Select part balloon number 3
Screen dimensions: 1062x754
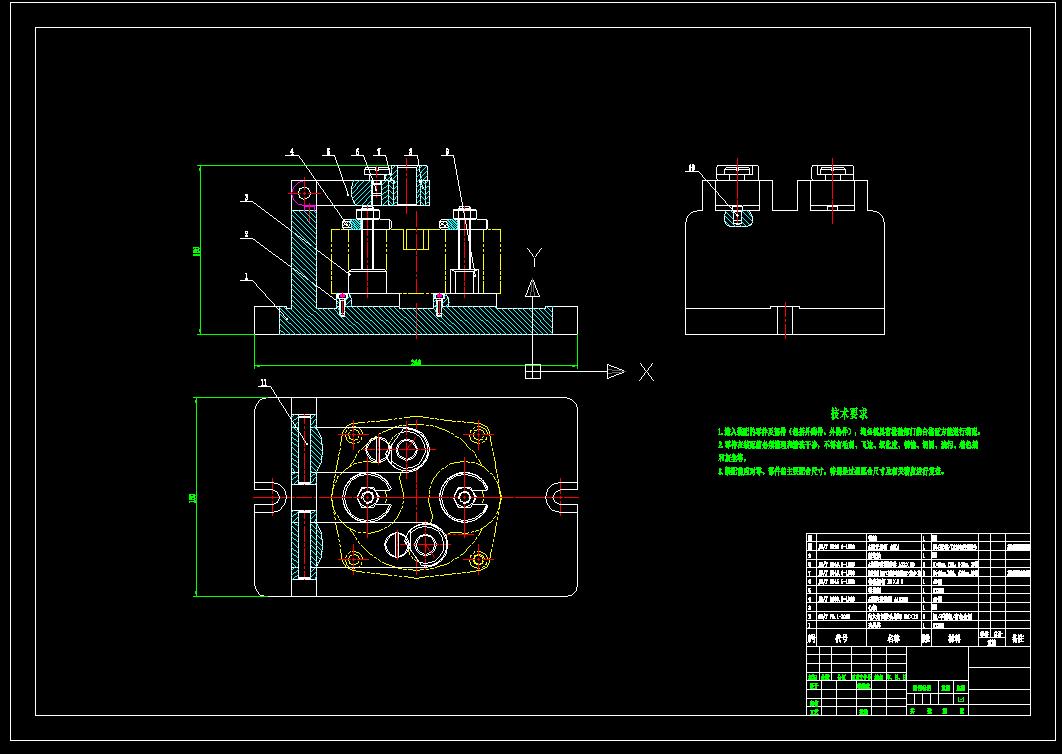click(247, 198)
